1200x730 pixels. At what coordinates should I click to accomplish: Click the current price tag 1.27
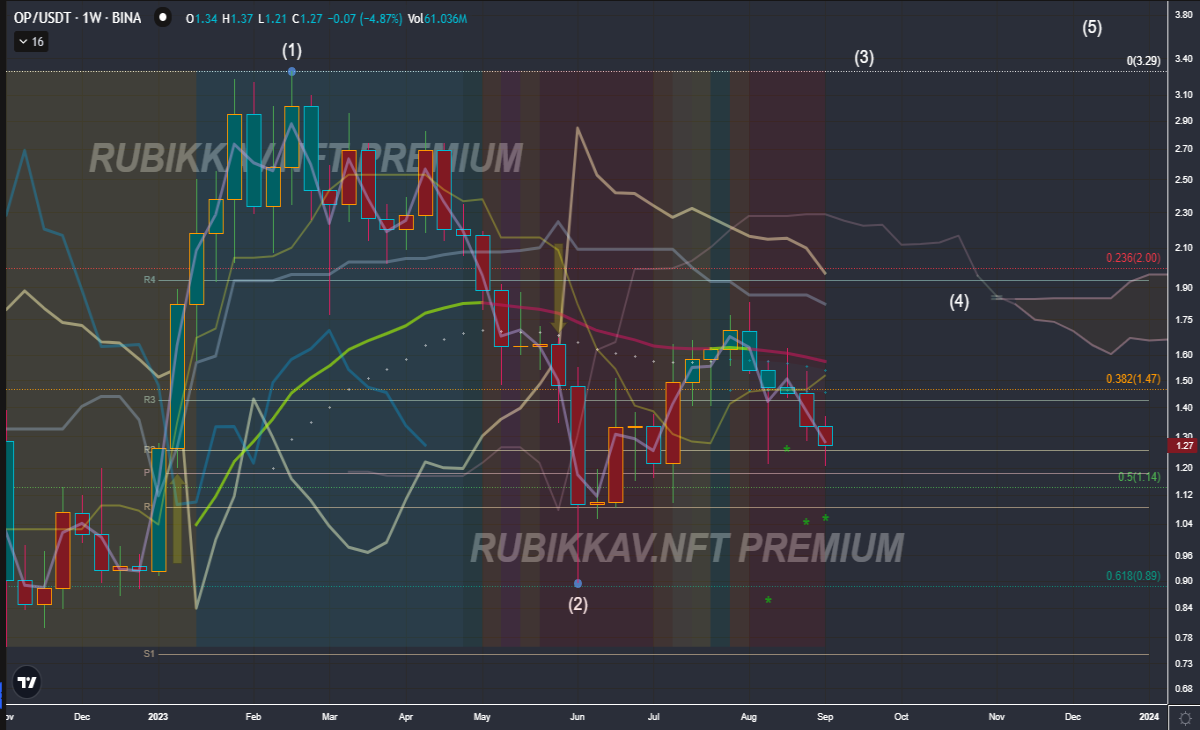[x=1183, y=445]
